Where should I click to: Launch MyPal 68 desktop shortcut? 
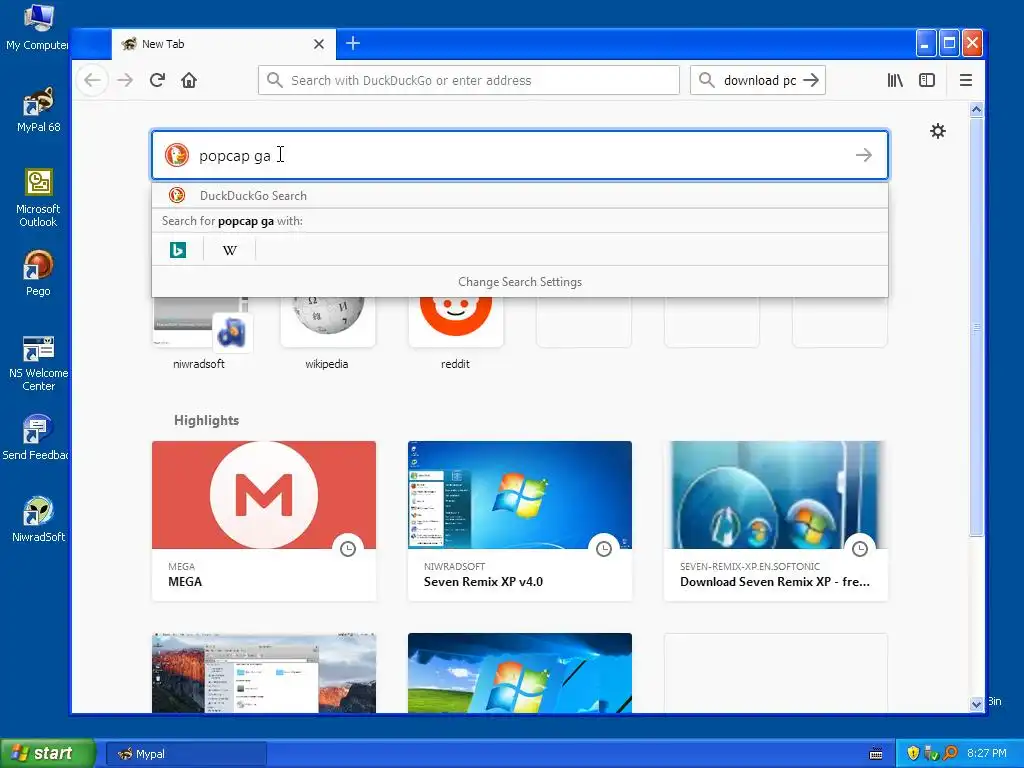point(38,110)
